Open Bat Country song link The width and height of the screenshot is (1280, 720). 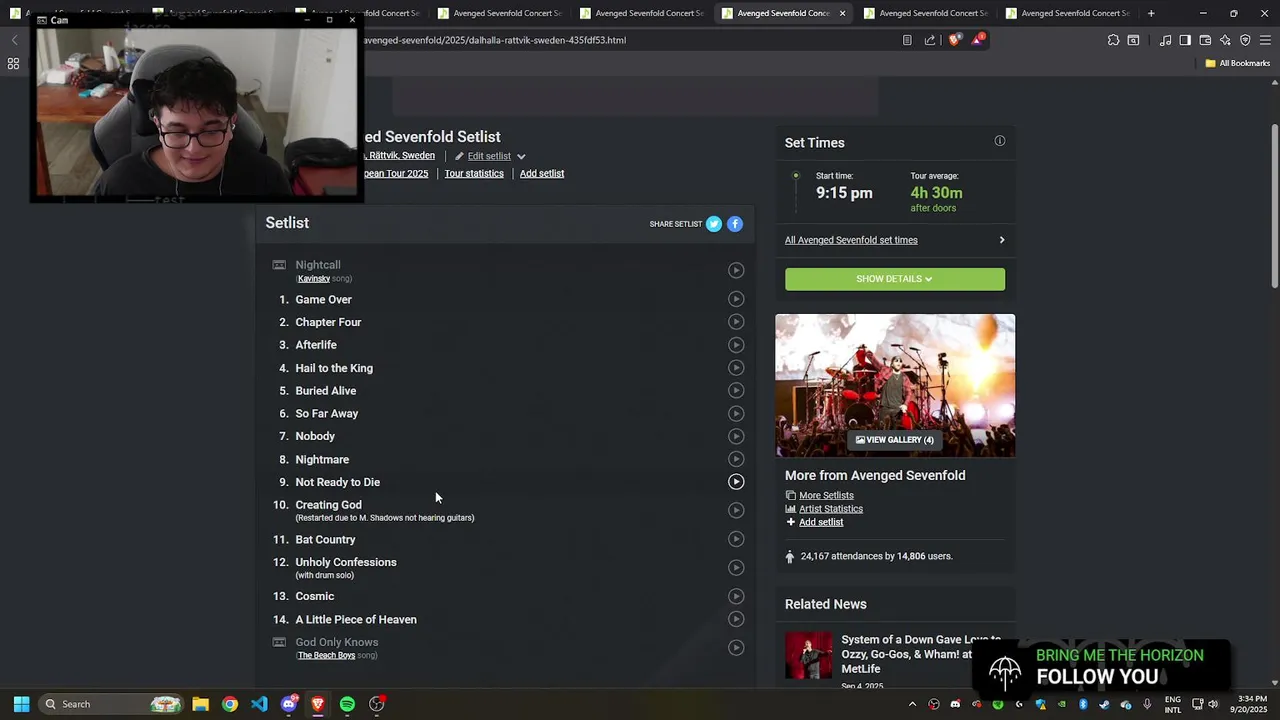coord(325,539)
